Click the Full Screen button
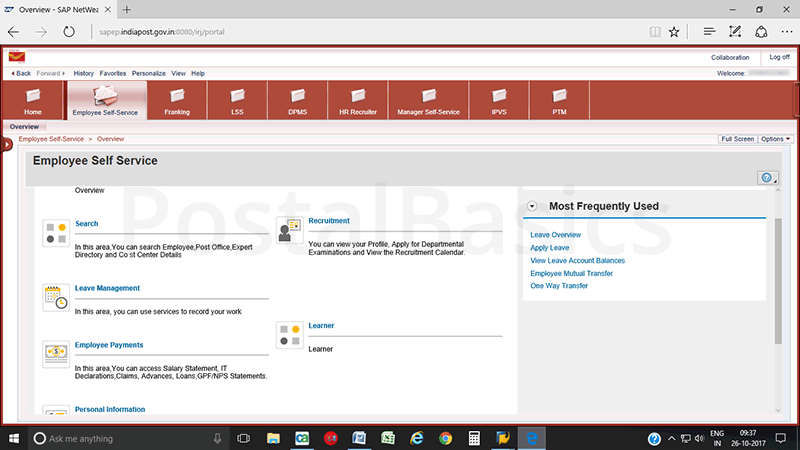Screen dimensions: 800x450 (x=737, y=139)
